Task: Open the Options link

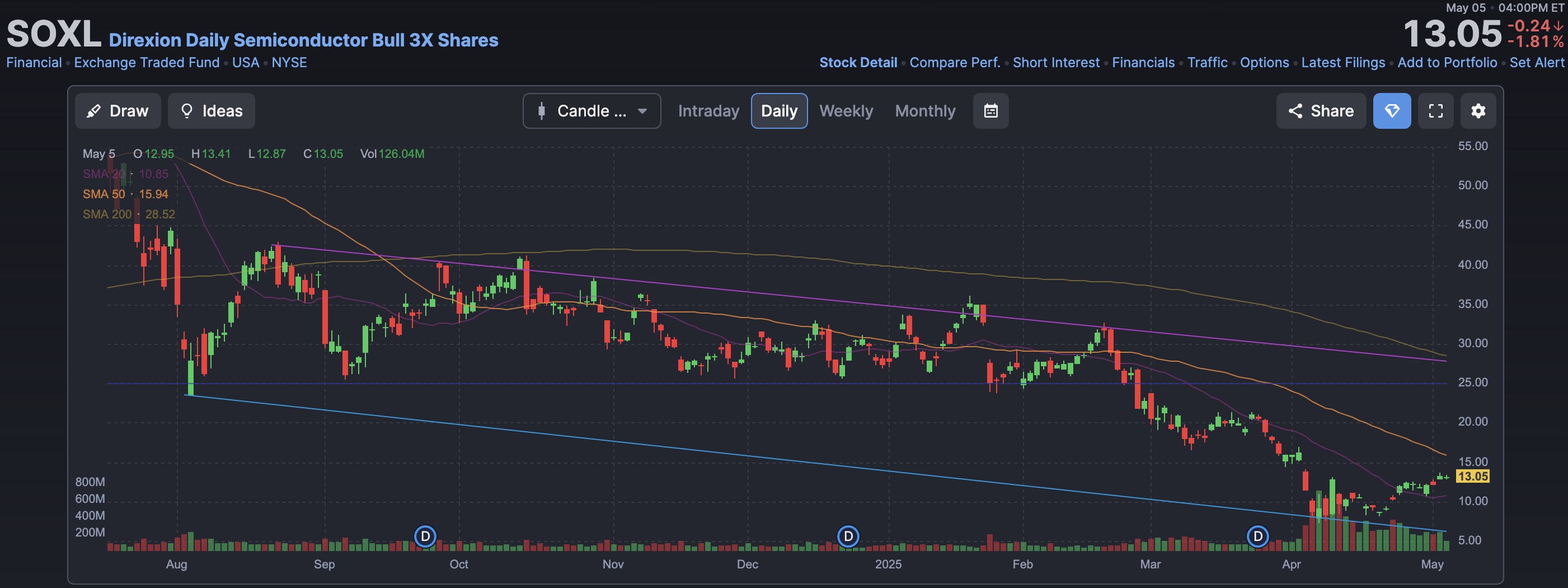Action: click(x=1264, y=63)
